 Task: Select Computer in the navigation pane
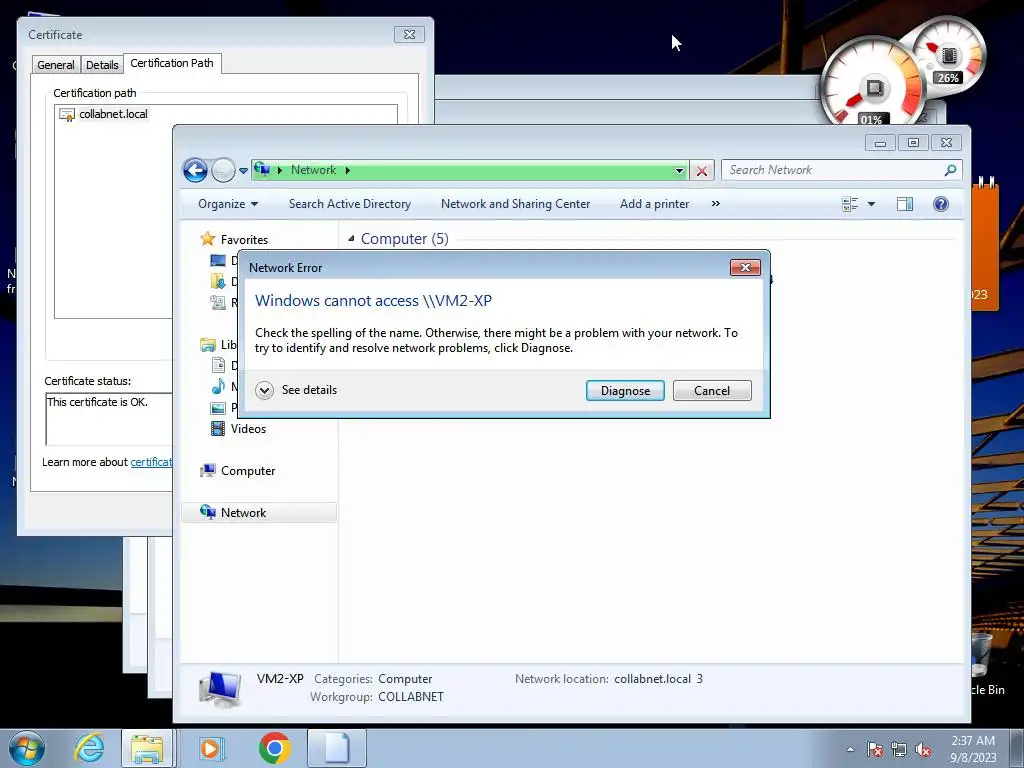248,471
